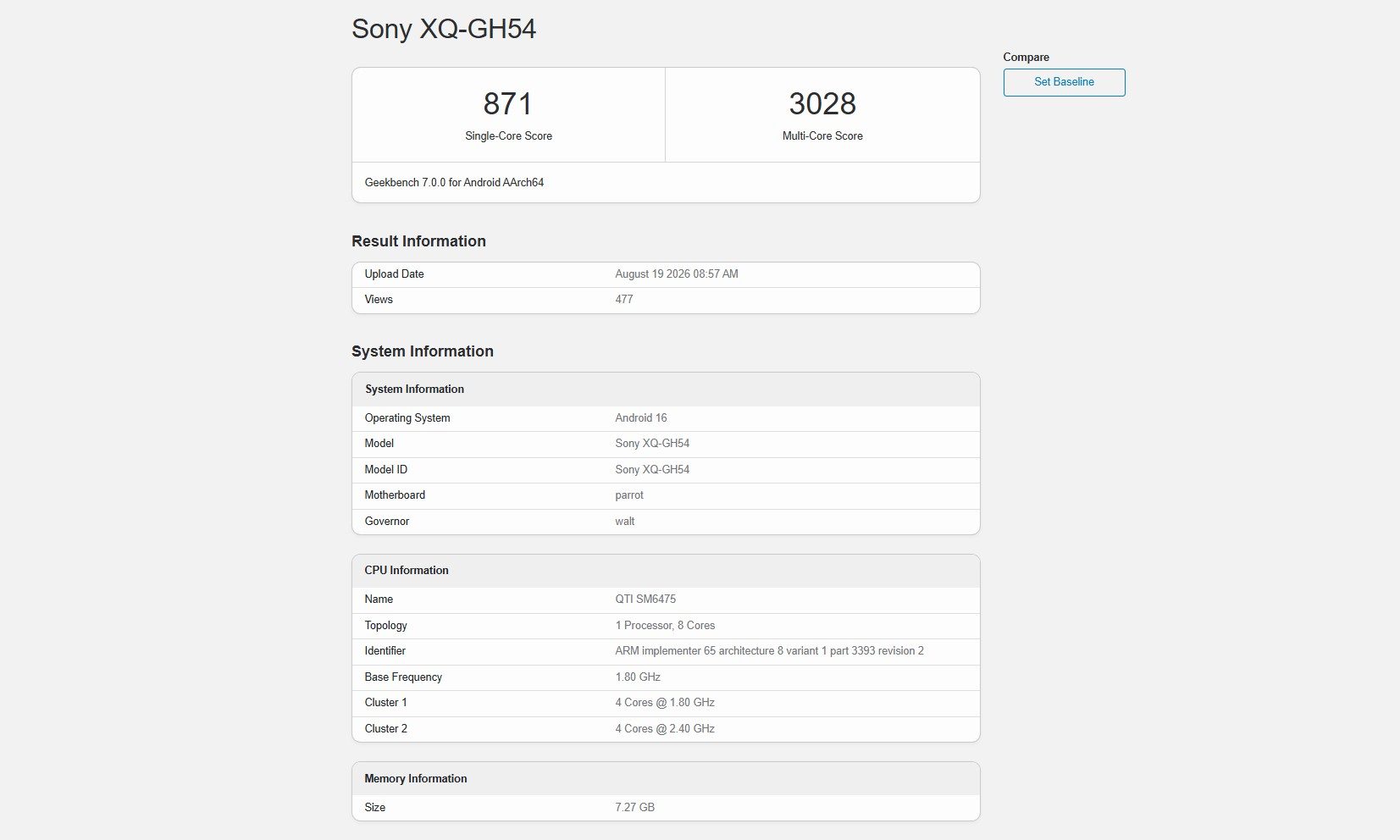Select the Model ID row label

tap(386, 470)
